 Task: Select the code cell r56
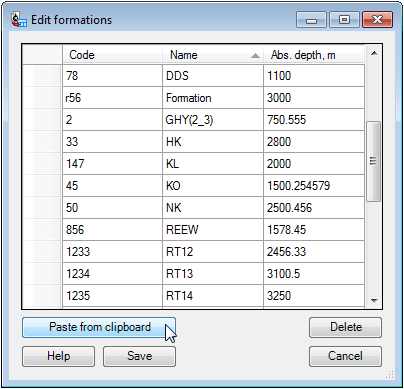pyautogui.click(x=112, y=98)
